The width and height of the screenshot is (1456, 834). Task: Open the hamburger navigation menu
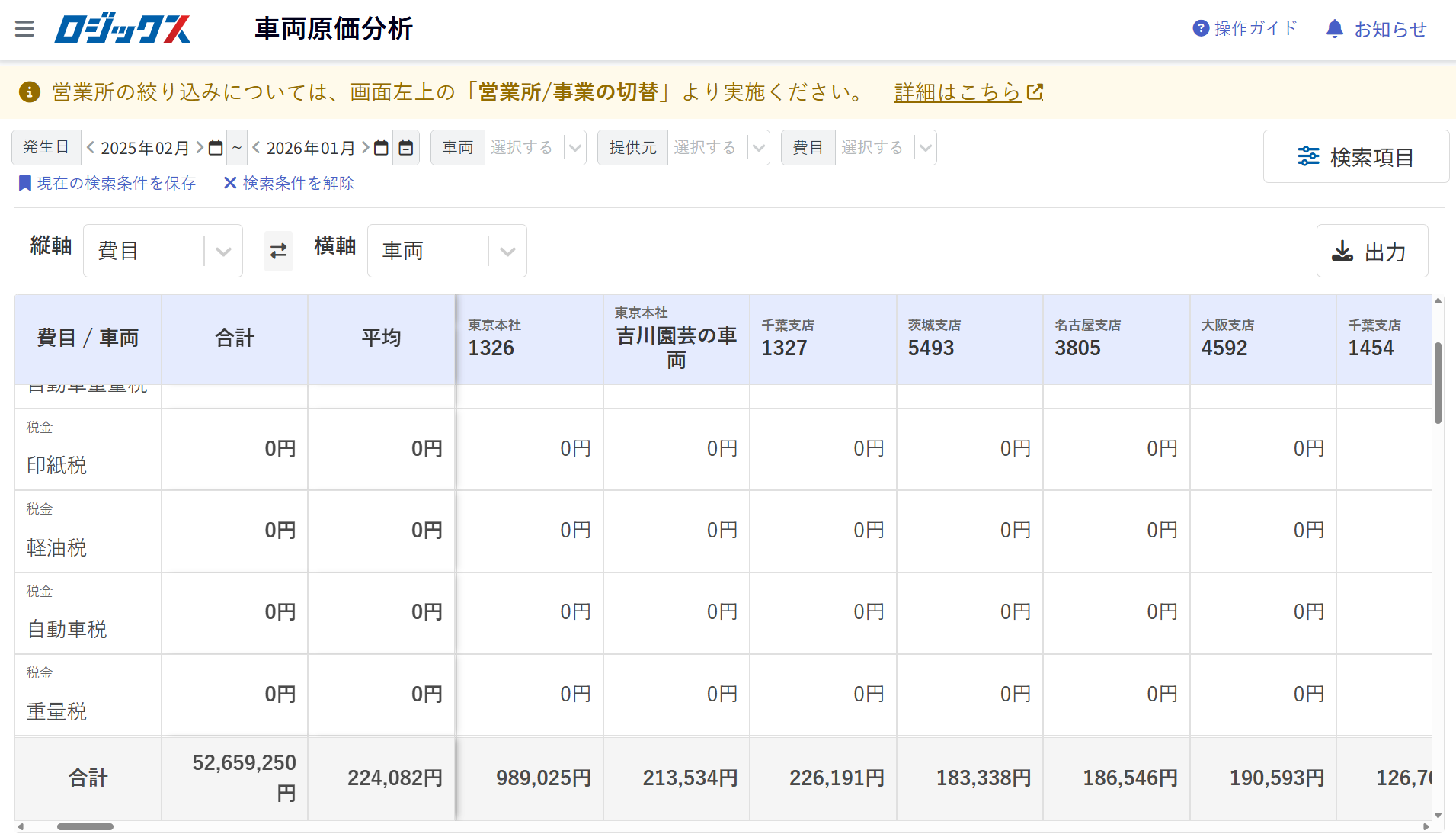tap(24, 29)
